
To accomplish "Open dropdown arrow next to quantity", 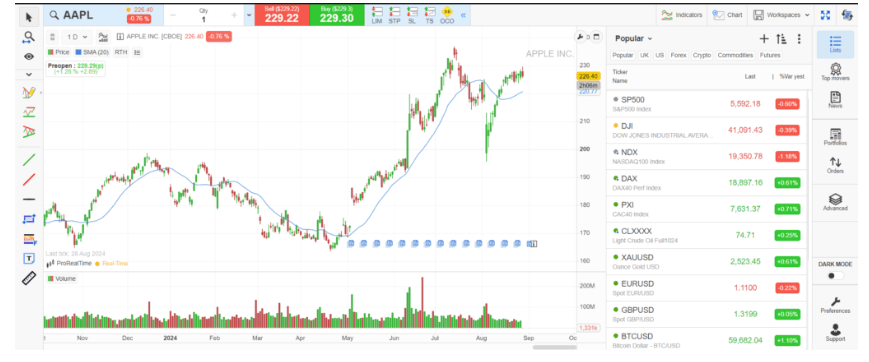I will 248,16.
